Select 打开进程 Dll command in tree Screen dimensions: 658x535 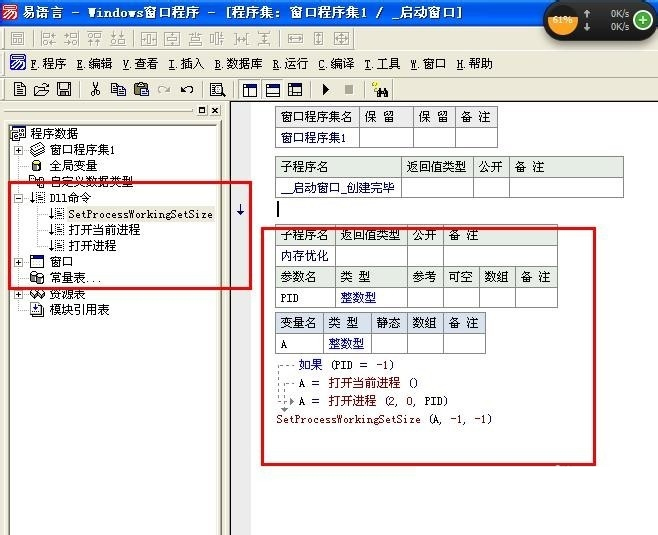[92, 246]
